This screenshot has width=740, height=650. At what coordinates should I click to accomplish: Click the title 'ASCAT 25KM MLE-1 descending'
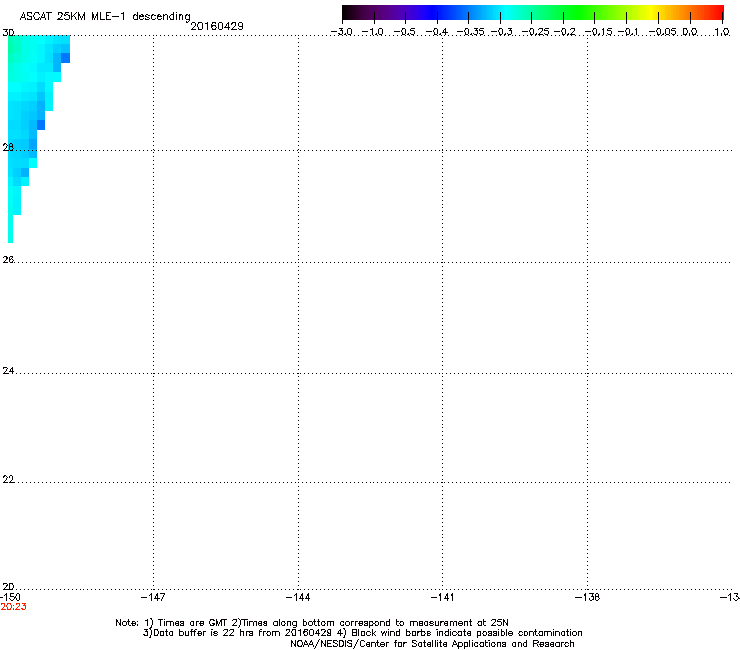(x=105, y=16)
